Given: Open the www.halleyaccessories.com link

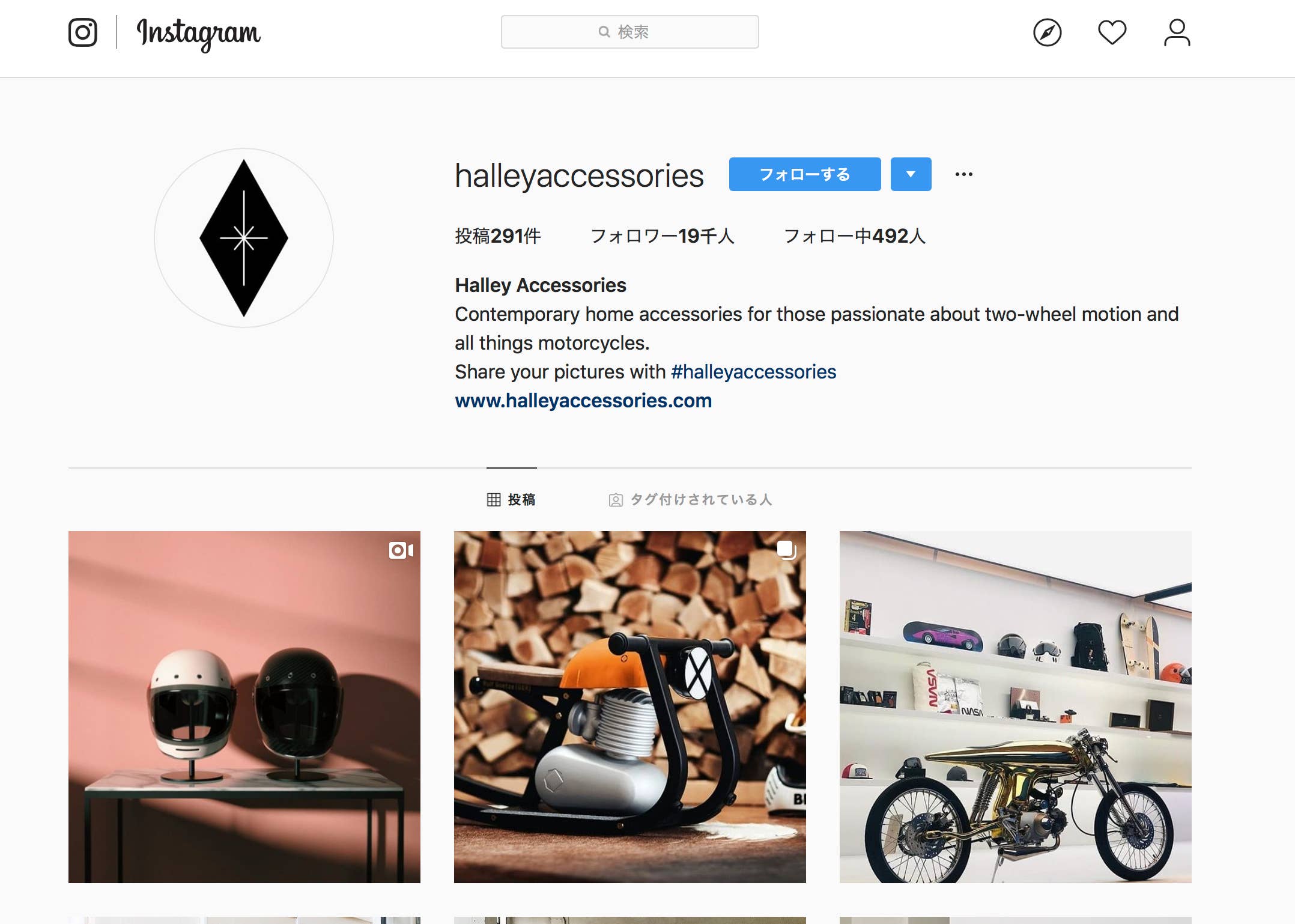Looking at the screenshot, I should [583, 401].
